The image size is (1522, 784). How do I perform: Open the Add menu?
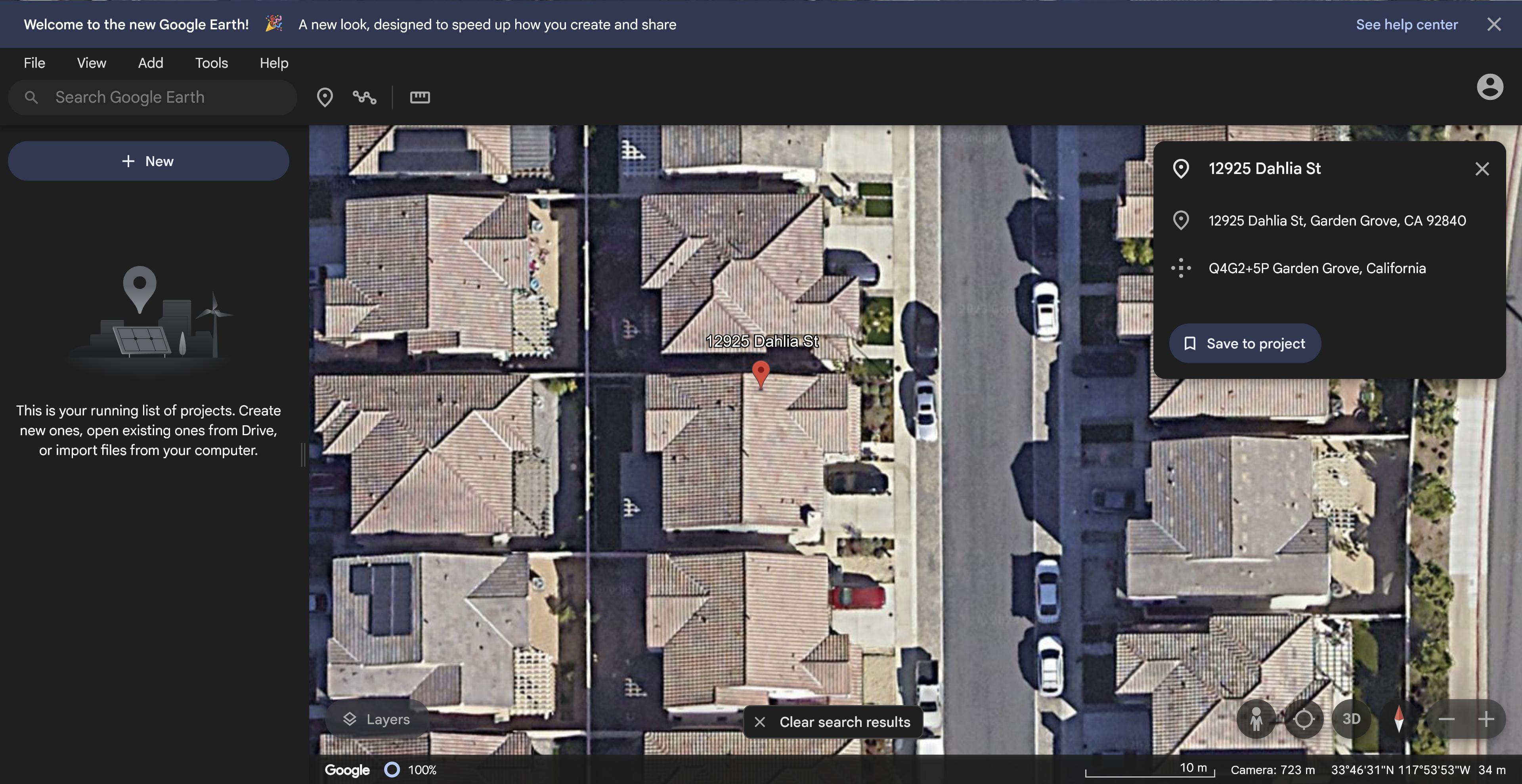coord(151,63)
